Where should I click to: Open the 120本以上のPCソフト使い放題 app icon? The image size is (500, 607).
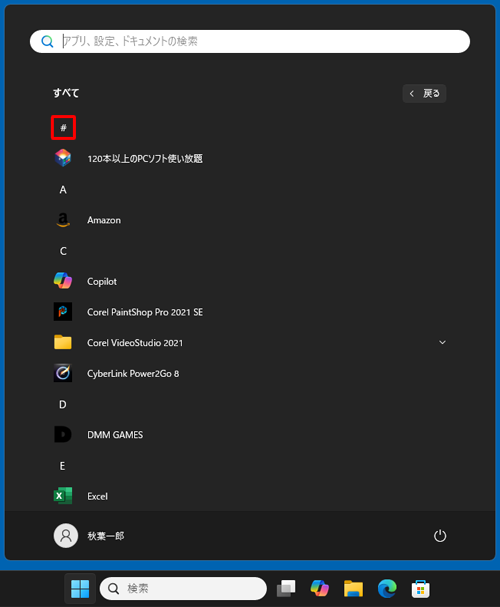click(x=63, y=158)
